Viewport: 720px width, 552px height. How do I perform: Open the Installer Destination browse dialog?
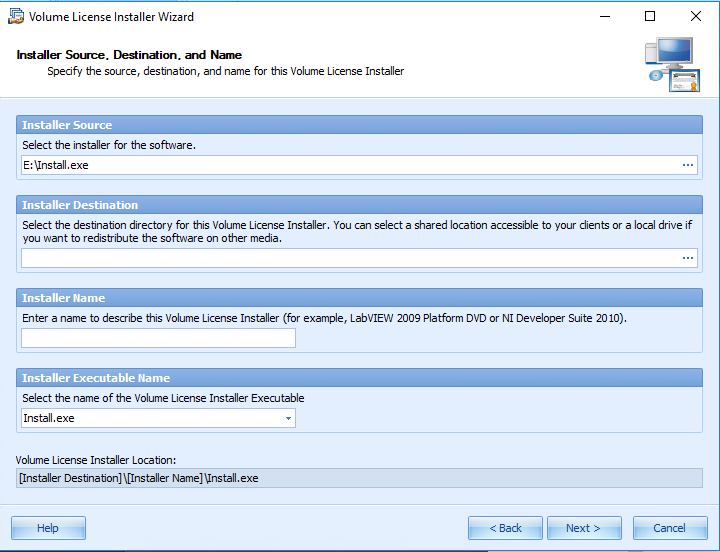pos(688,258)
